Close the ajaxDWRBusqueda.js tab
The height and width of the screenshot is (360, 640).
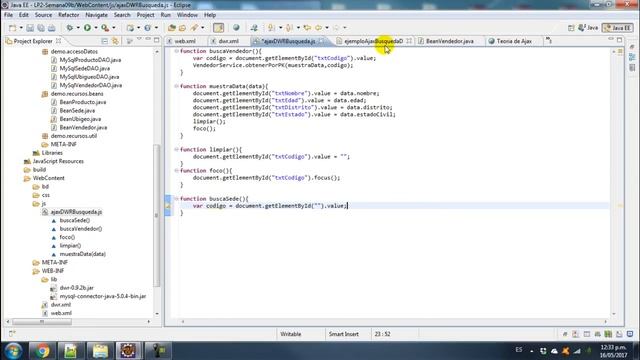[x=321, y=41]
